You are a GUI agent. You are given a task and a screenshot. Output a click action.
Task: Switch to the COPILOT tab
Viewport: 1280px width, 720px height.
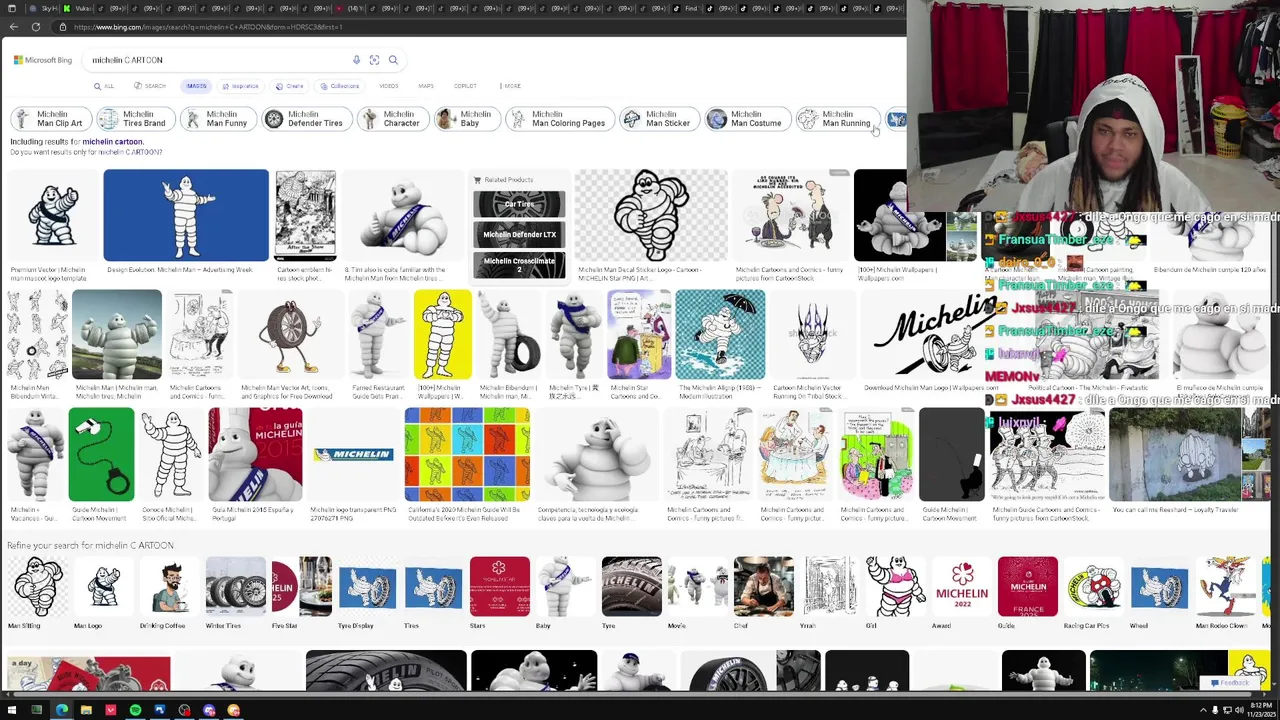click(465, 86)
